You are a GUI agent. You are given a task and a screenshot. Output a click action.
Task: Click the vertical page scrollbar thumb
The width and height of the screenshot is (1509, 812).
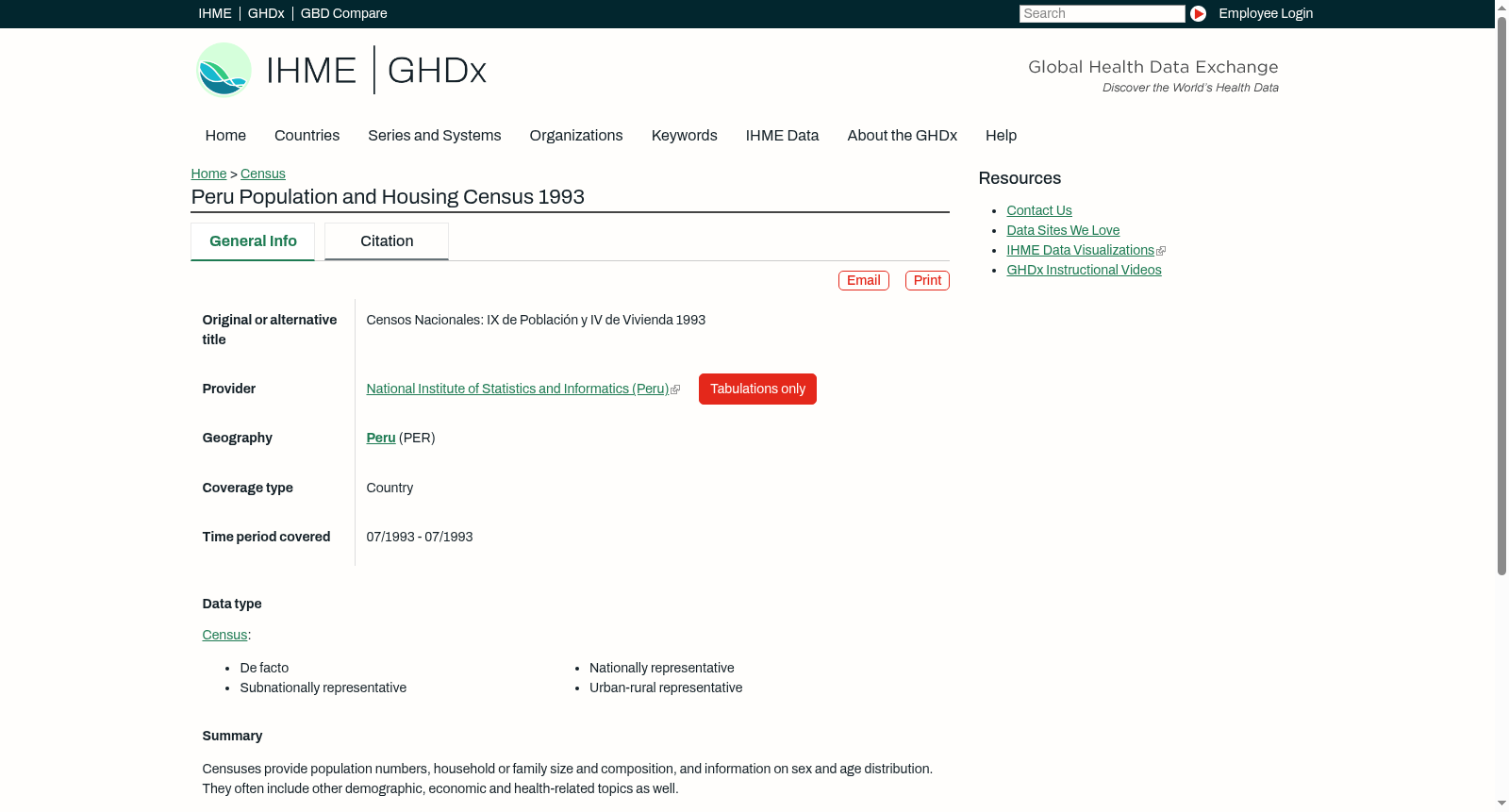pyautogui.click(x=1501, y=297)
